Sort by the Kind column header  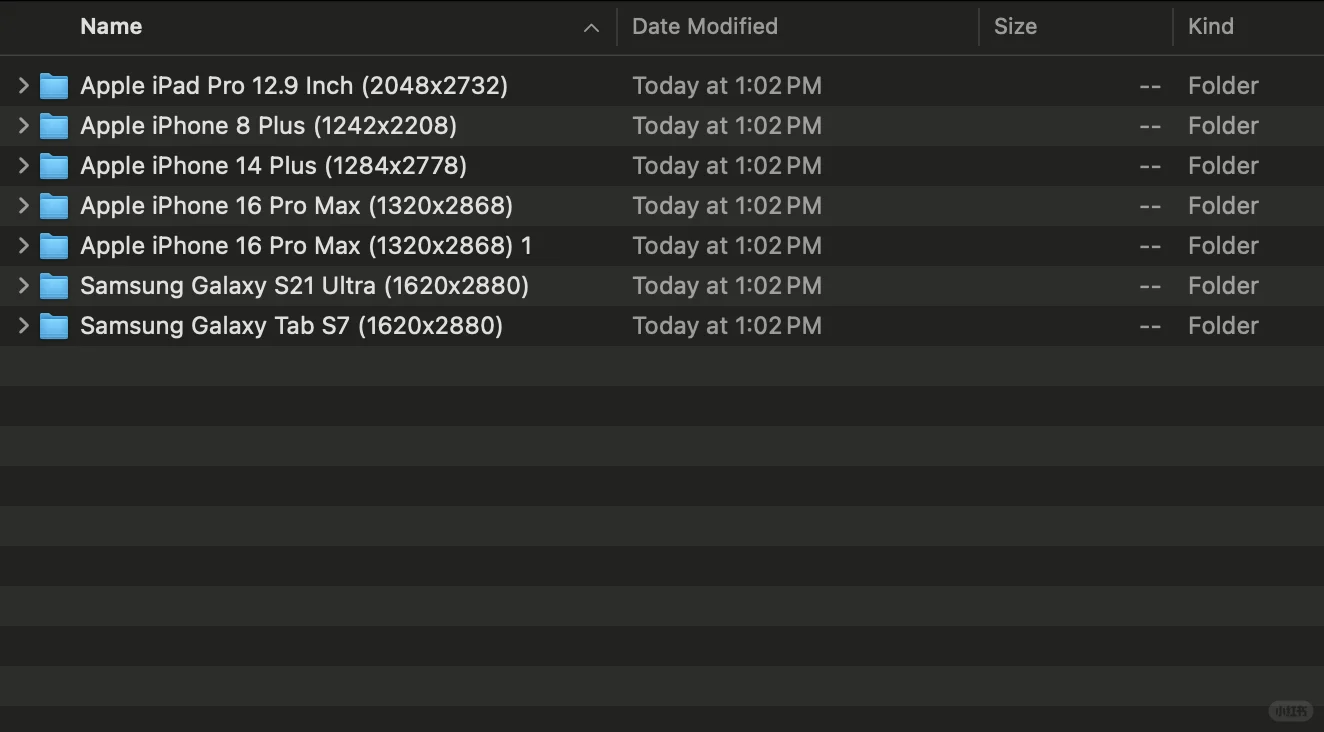[x=1210, y=27]
